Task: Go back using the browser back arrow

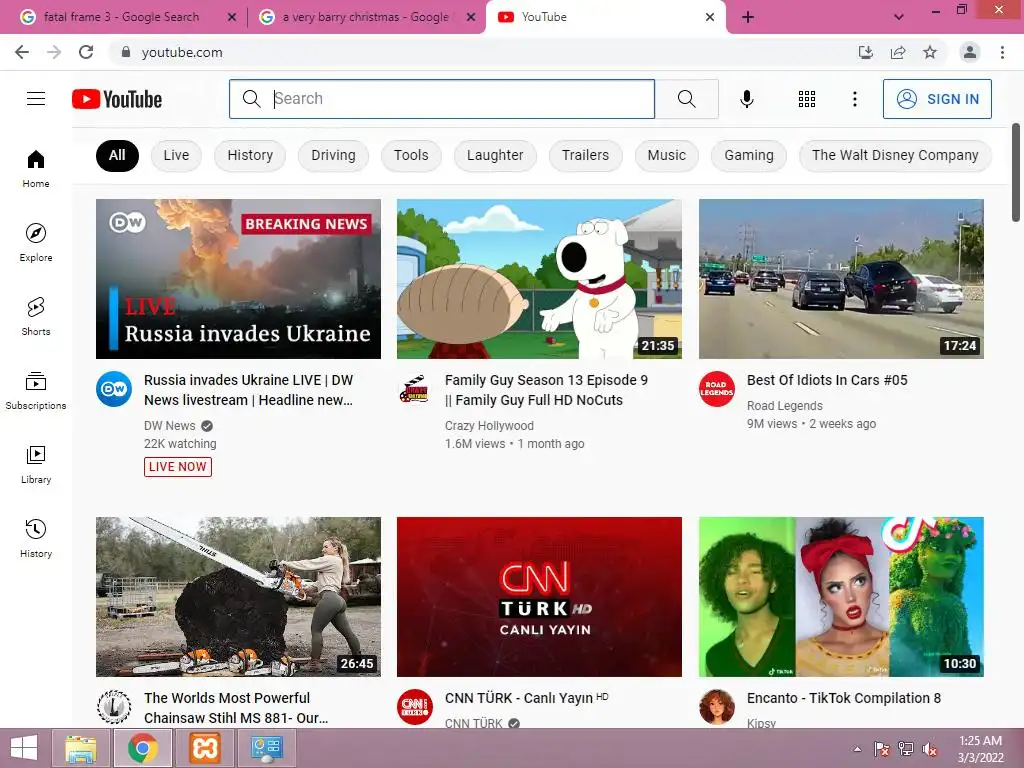Action: pyautogui.click(x=22, y=52)
